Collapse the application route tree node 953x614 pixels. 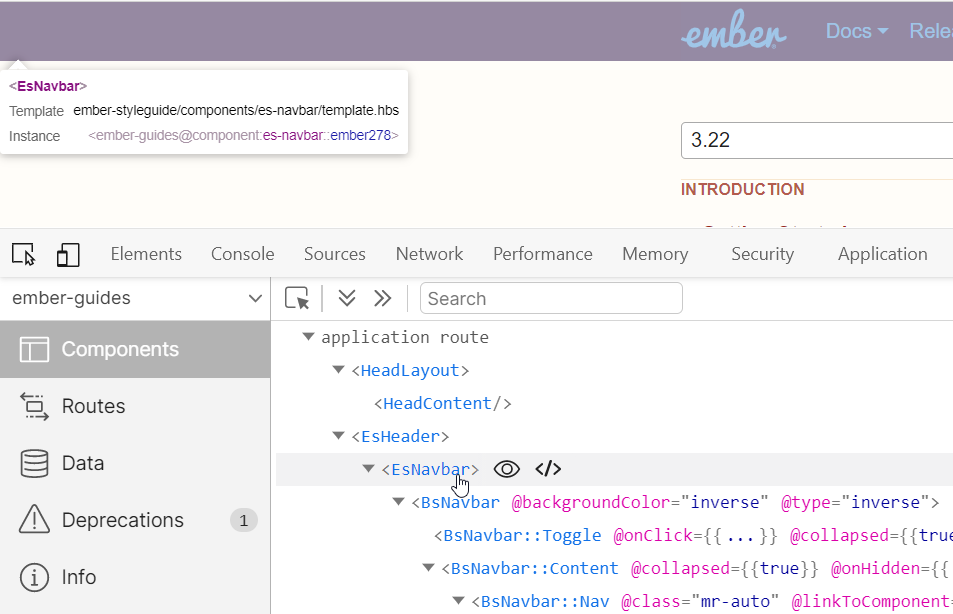[309, 338]
